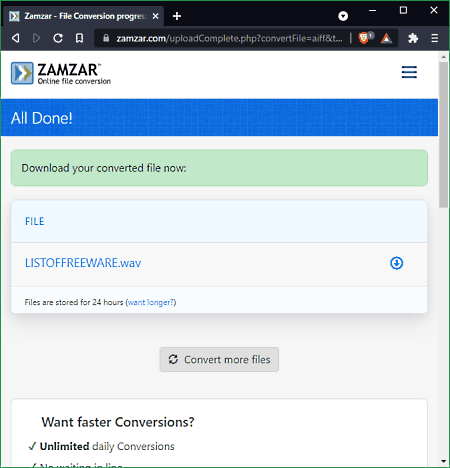Minimize the browser window
This screenshot has width=450, height=468.
point(373,11)
